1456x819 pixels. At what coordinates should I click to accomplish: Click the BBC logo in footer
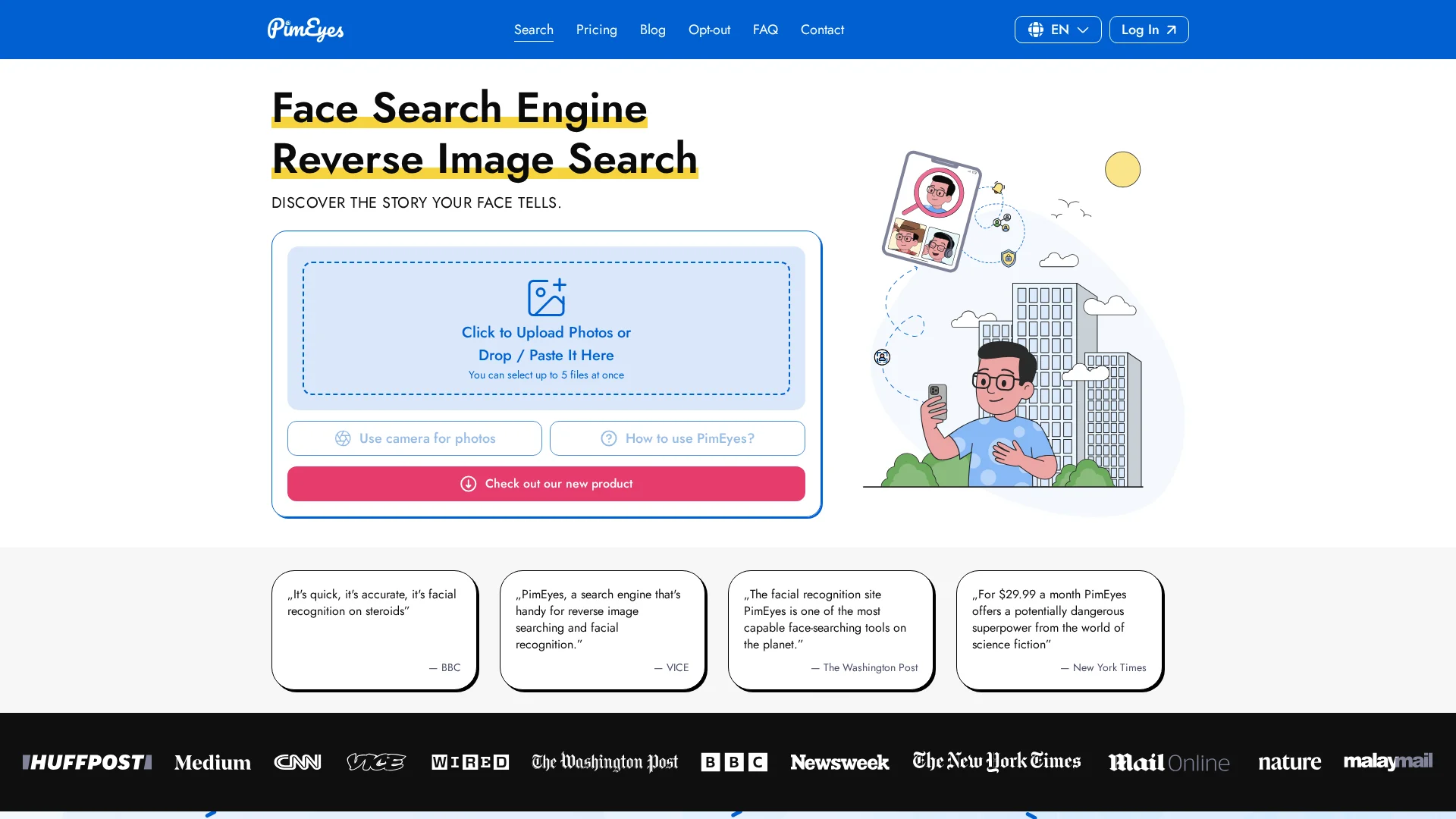tap(733, 762)
